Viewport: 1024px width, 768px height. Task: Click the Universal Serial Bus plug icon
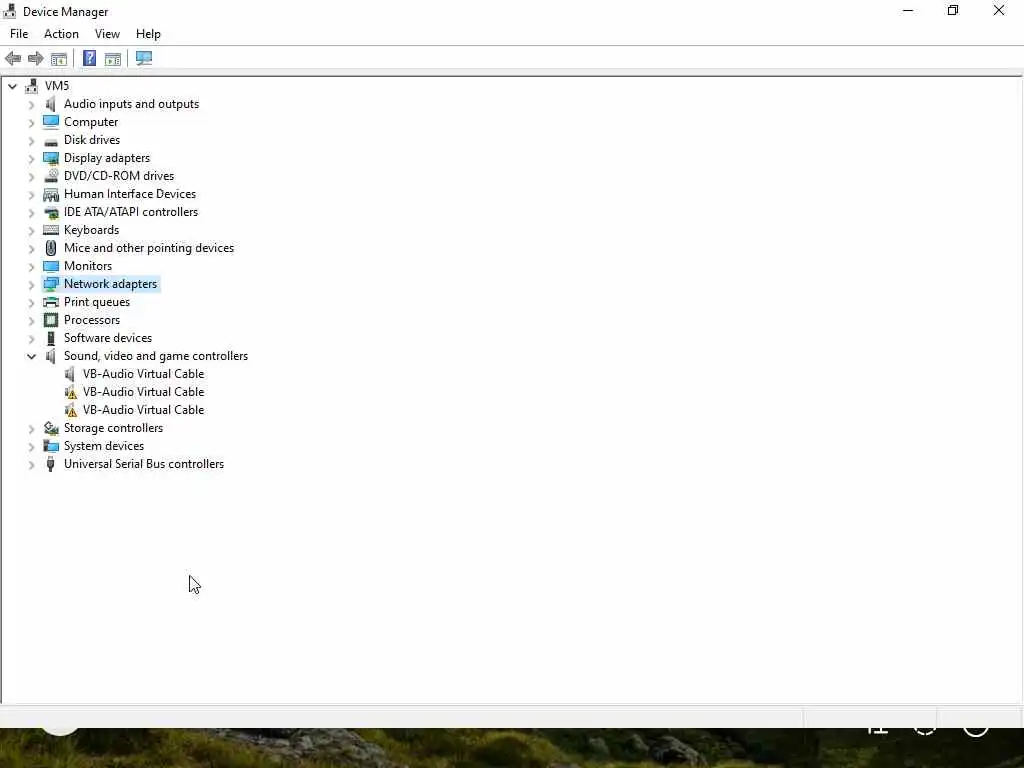tap(51, 464)
